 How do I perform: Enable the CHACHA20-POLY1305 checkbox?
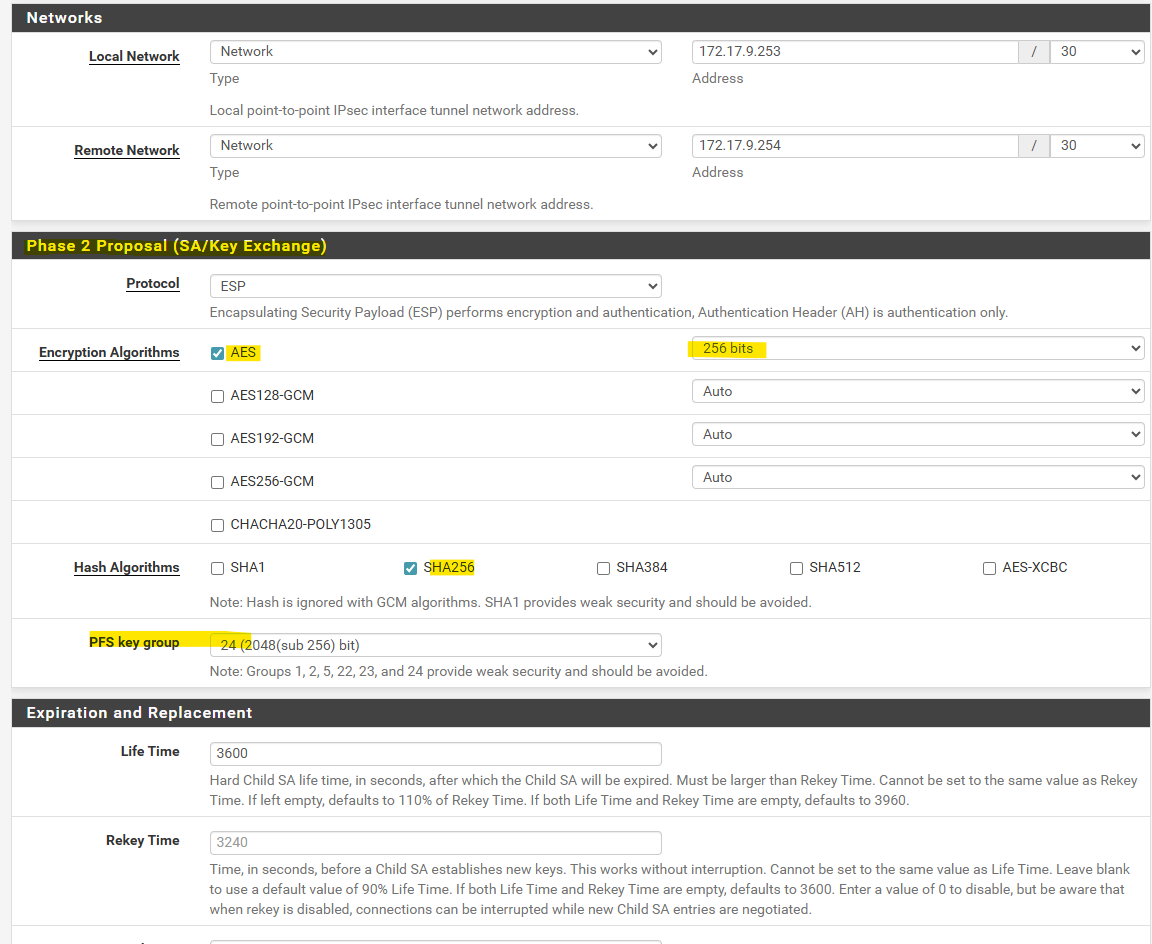click(217, 525)
